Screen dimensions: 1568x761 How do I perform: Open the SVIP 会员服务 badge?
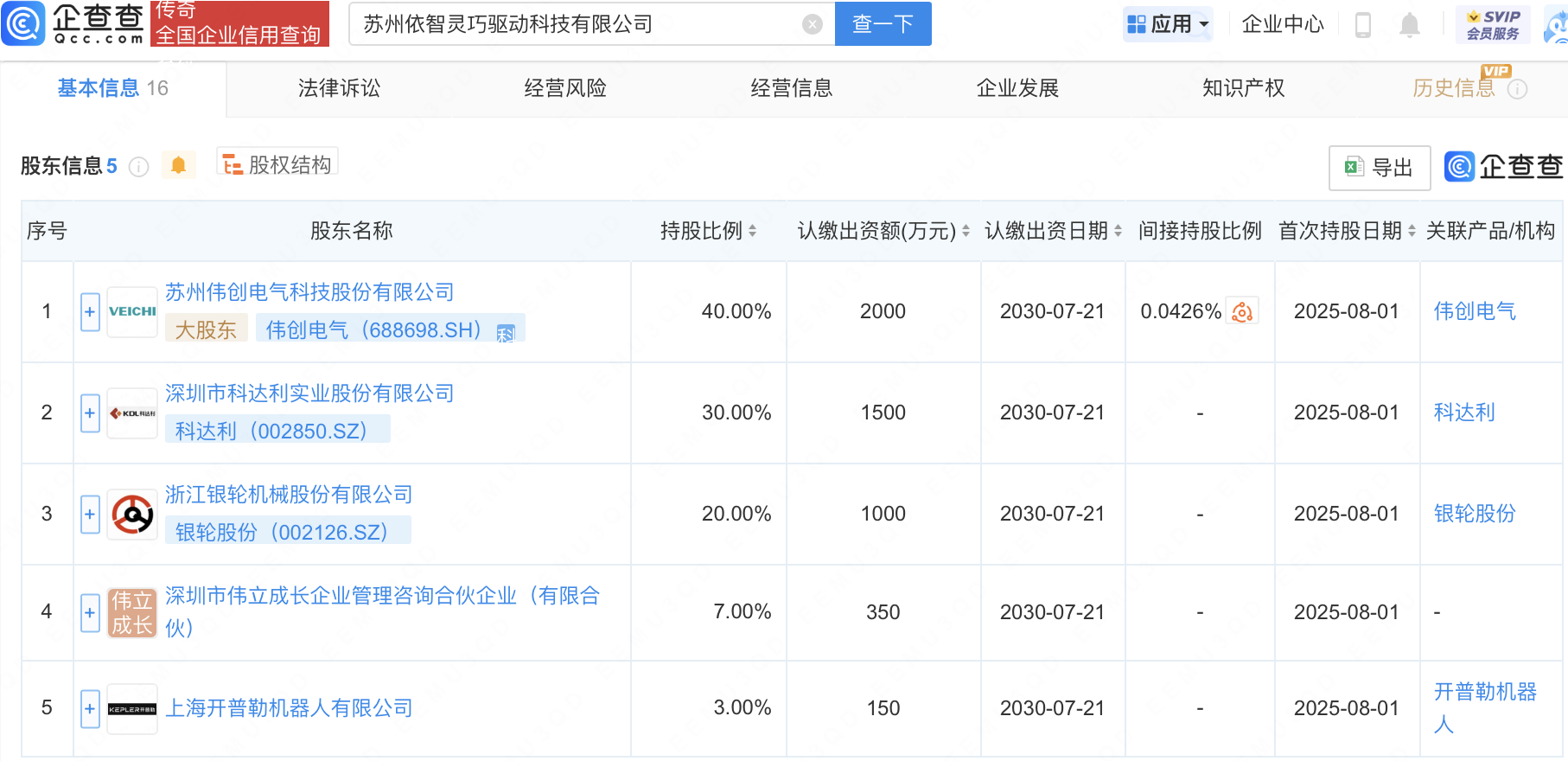point(1493,24)
